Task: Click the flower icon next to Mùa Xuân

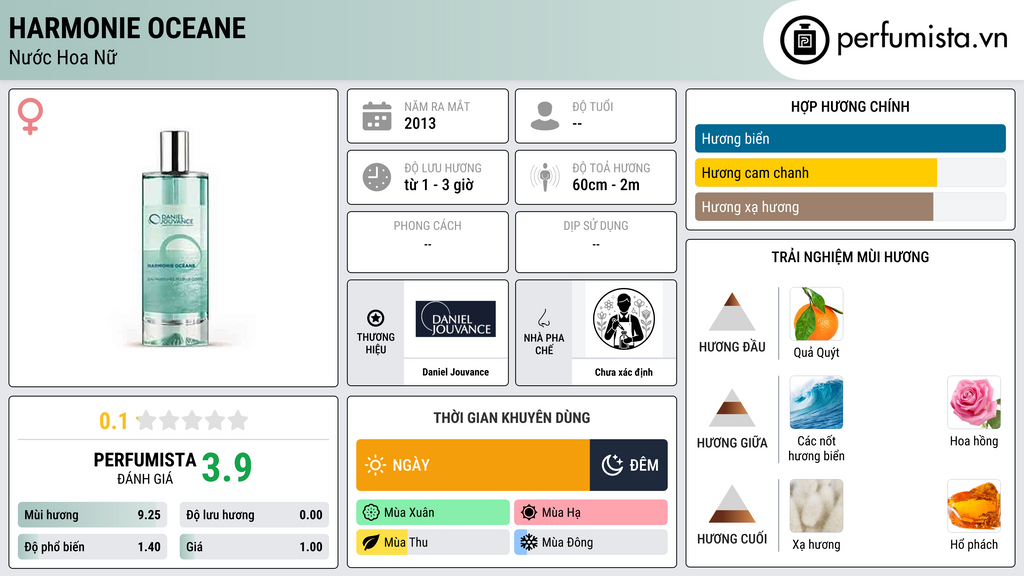Action: (371, 513)
